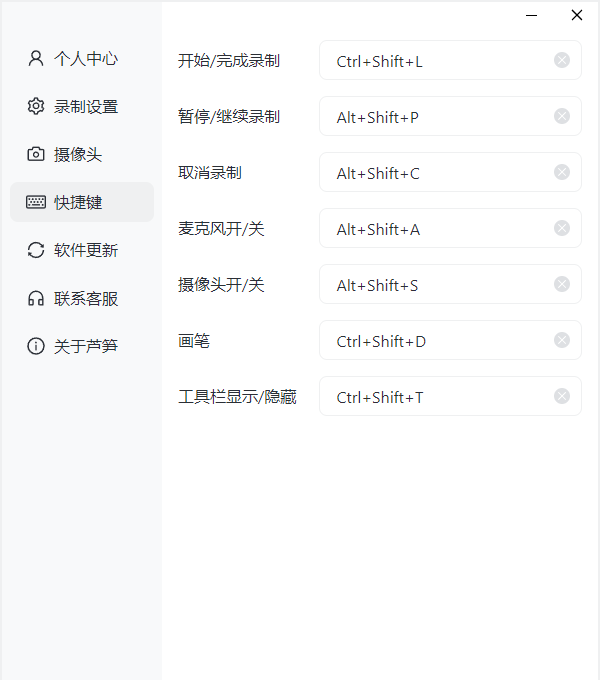Screen dimensions: 600x680
Task: Clear the Ctrl+Shift+T shortcut
Action: (x=562, y=396)
